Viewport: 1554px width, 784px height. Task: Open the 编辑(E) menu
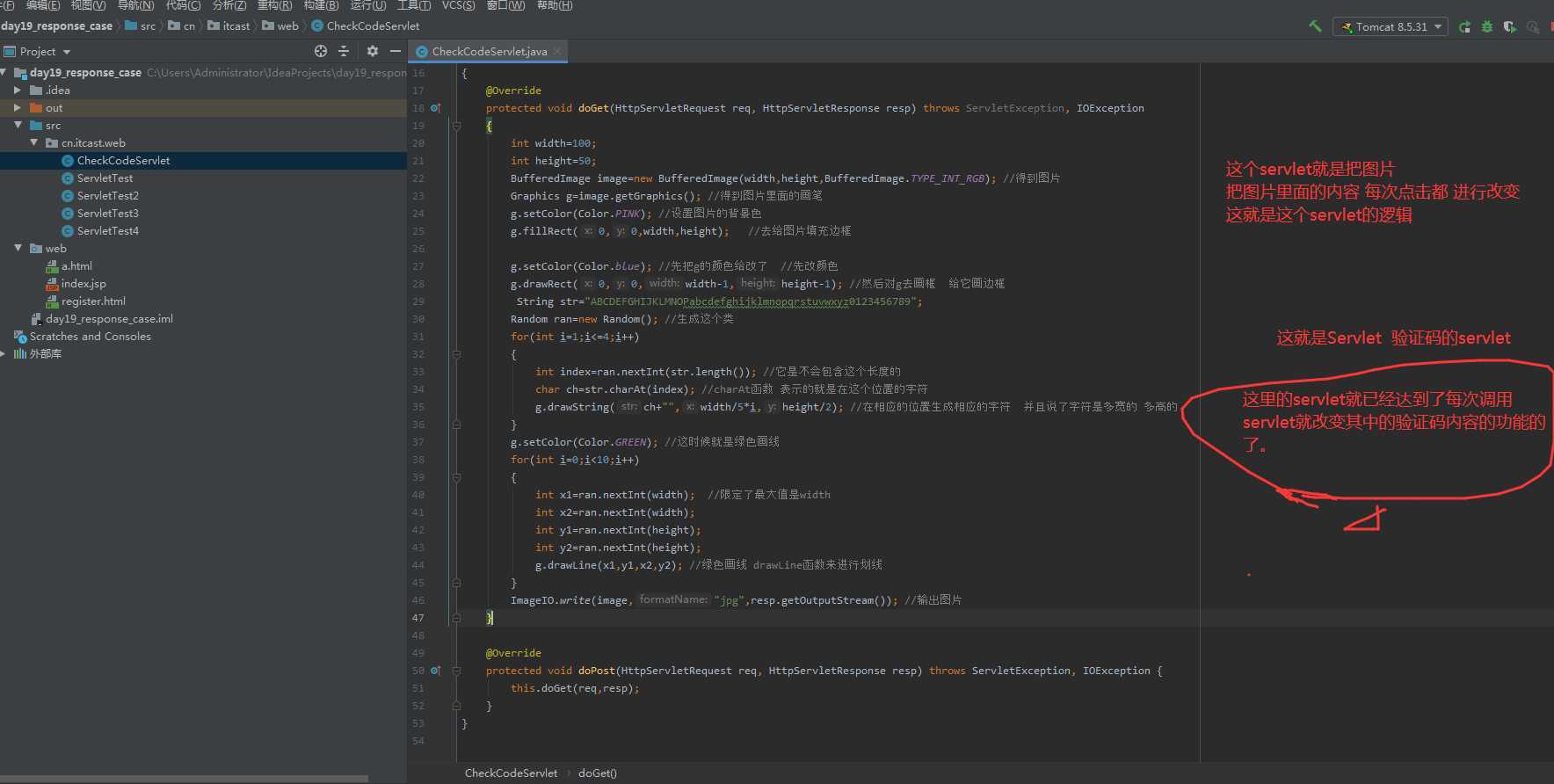43,5
